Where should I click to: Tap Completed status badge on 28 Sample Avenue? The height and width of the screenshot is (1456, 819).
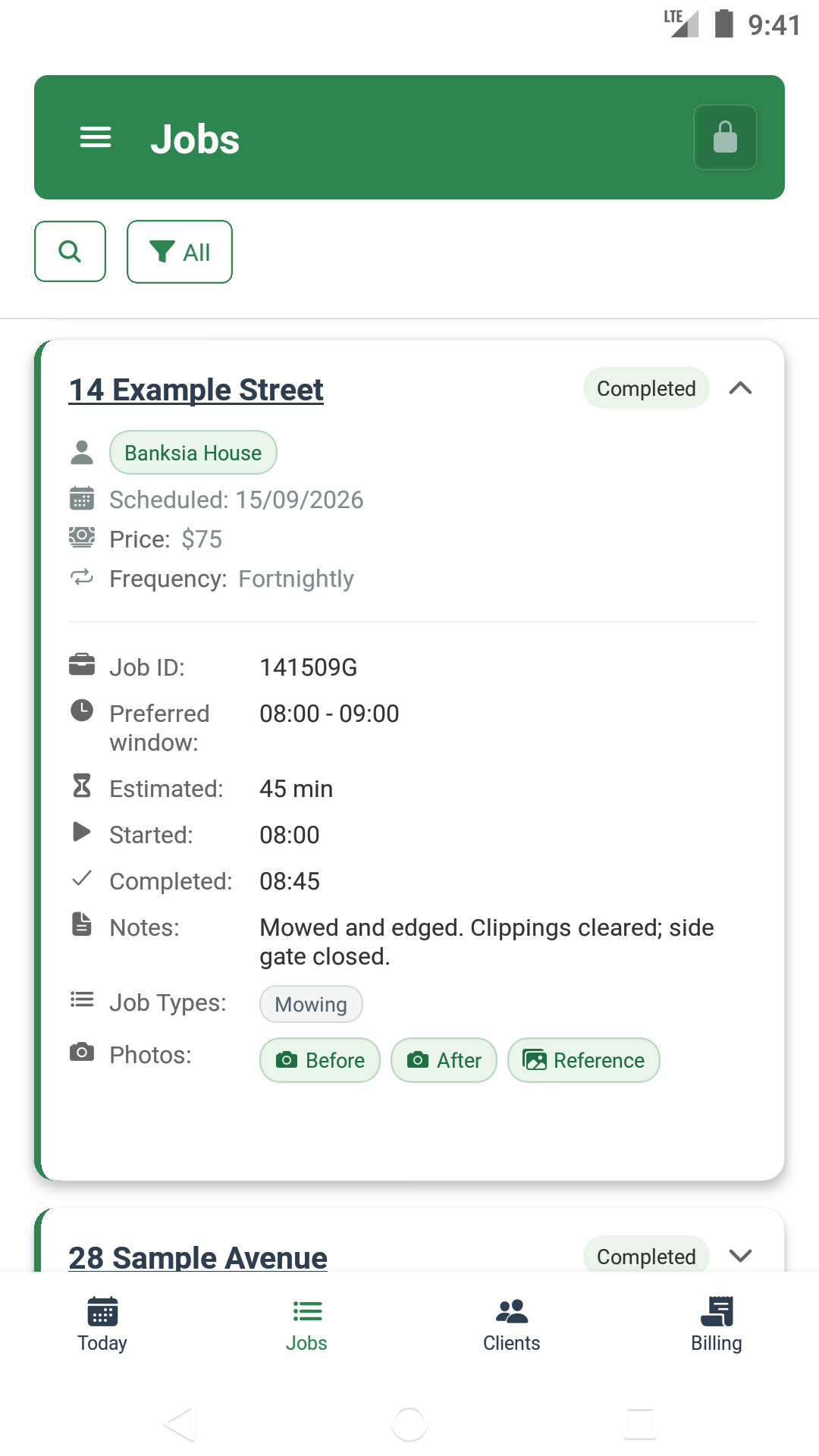click(646, 1255)
